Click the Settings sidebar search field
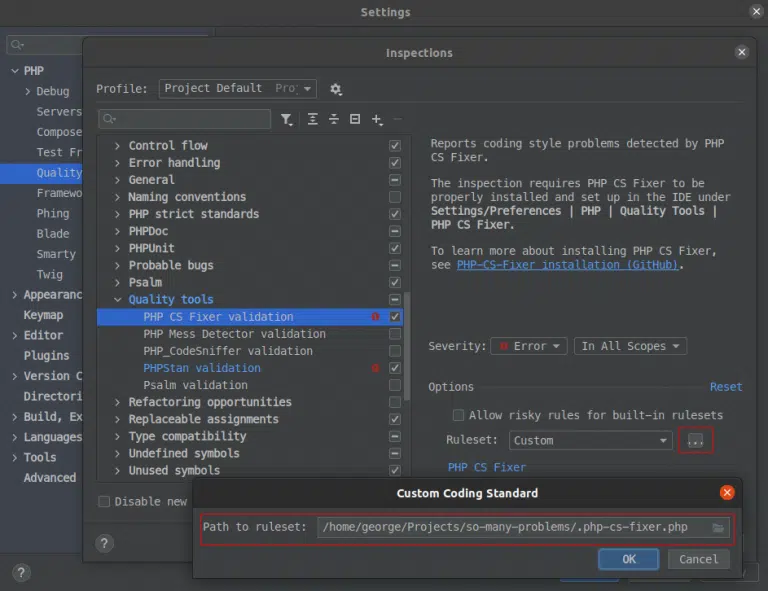The height and width of the screenshot is (591, 768). 44,45
